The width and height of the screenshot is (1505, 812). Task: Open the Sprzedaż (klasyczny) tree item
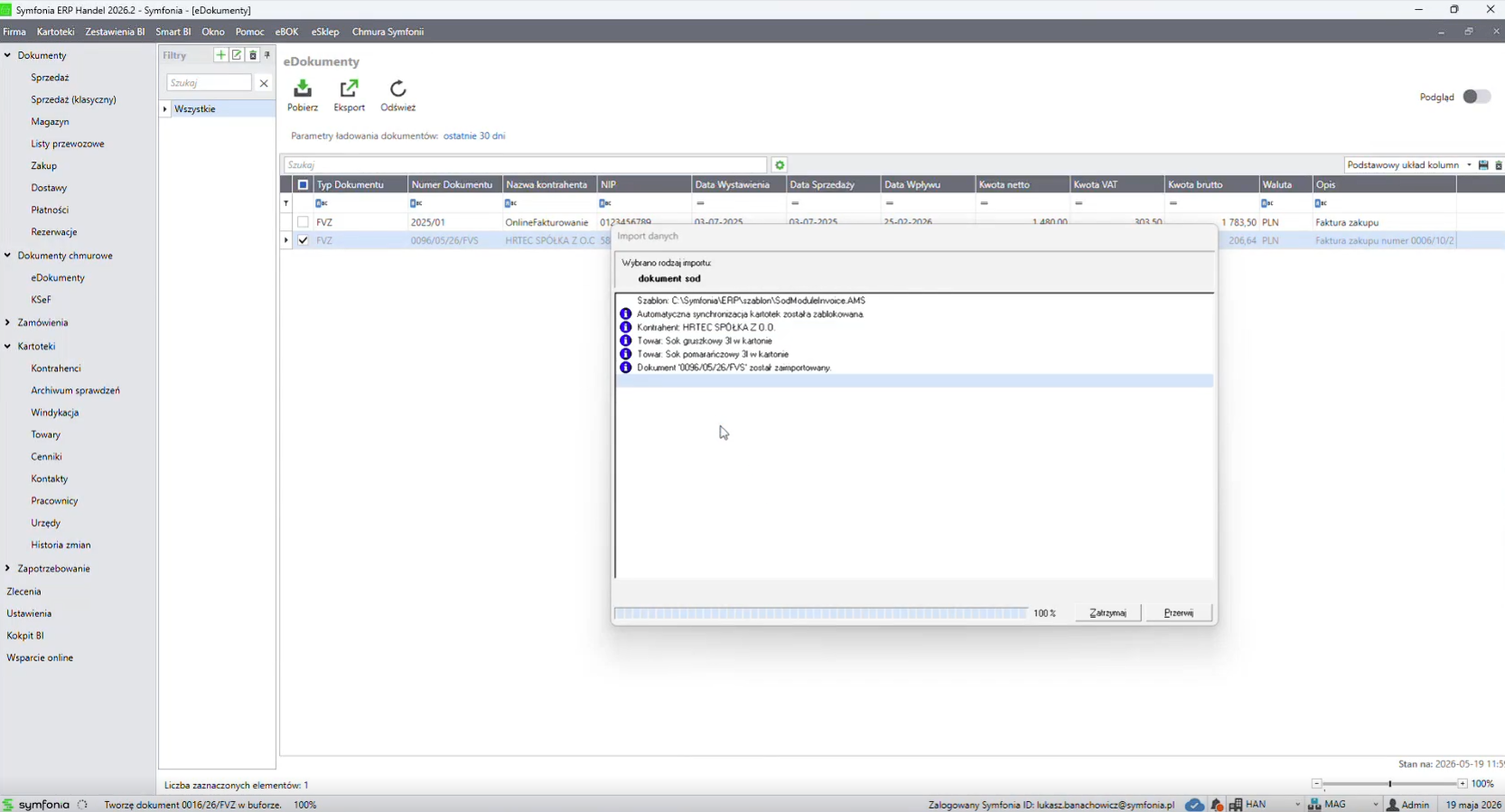(x=74, y=99)
